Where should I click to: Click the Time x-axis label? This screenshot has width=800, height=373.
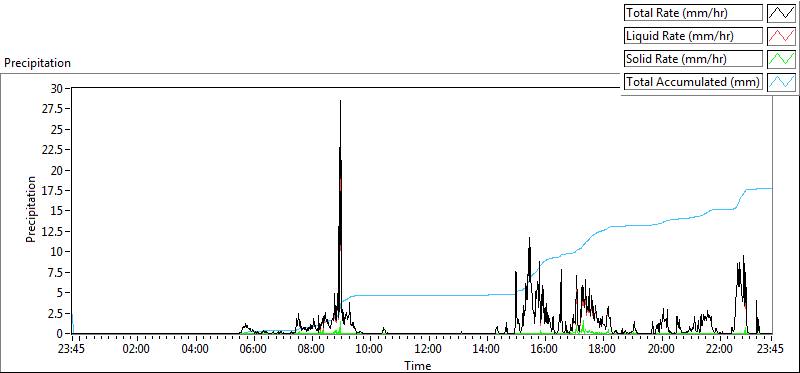(418, 365)
